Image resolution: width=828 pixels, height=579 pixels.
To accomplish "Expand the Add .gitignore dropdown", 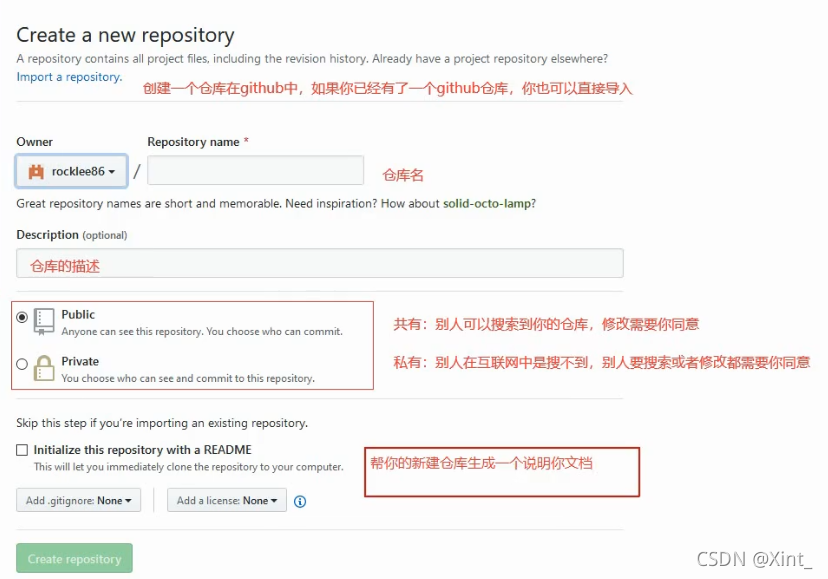I will [x=79, y=500].
